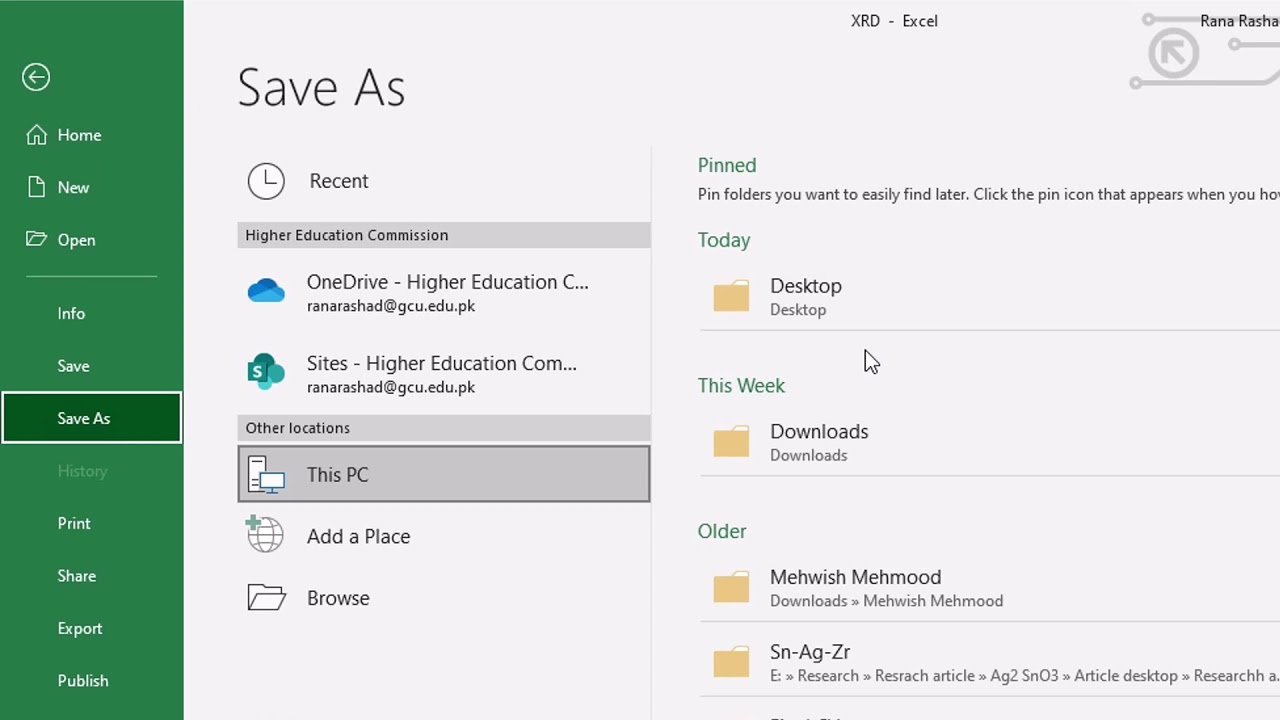The image size is (1280, 720).
Task: Click the Mehwish Mehmood folder icon
Action: point(731,587)
